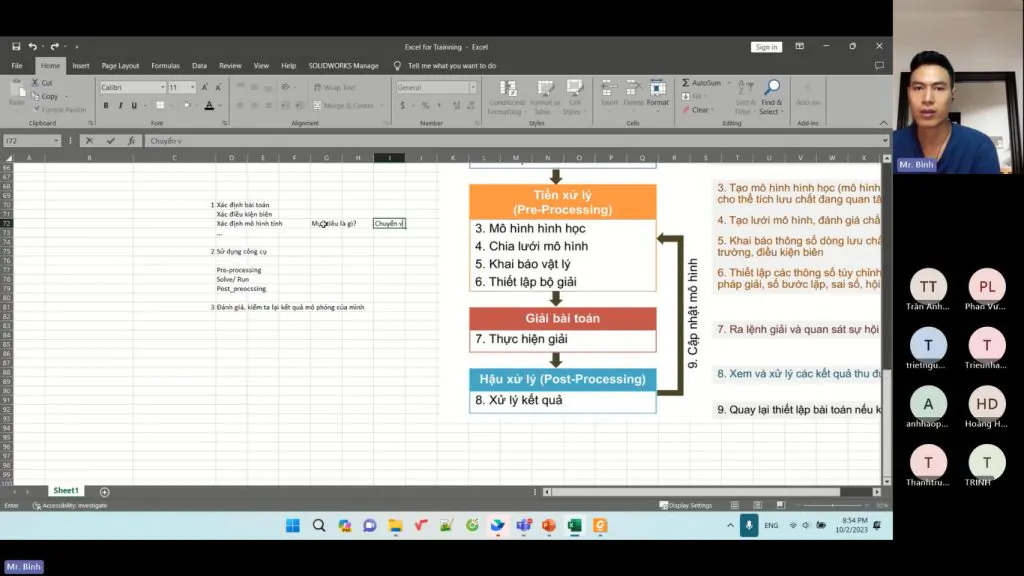Viewport: 1024px width, 576px height.
Task: Toggle Wrap Text
Action: [x=334, y=87]
